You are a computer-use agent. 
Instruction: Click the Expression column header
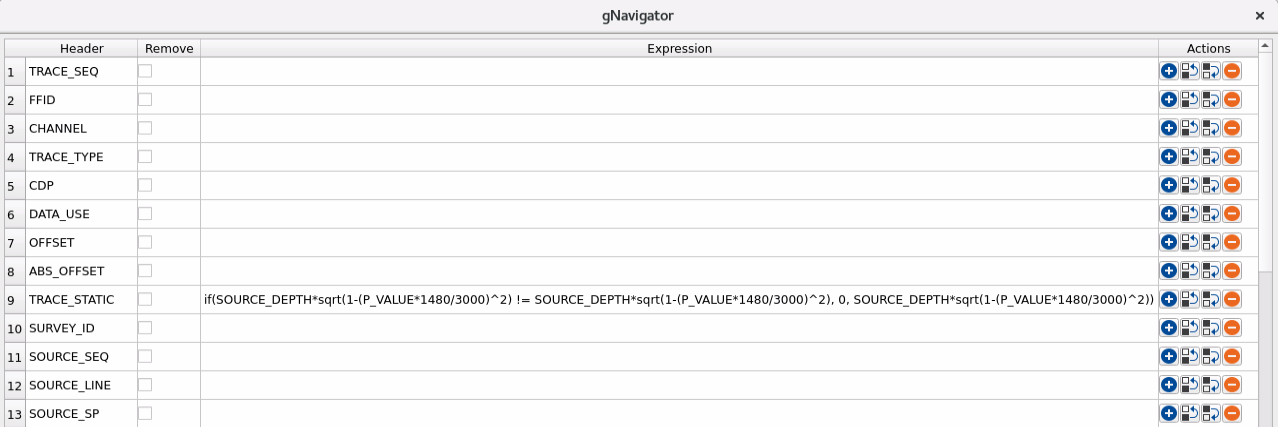tap(679, 48)
